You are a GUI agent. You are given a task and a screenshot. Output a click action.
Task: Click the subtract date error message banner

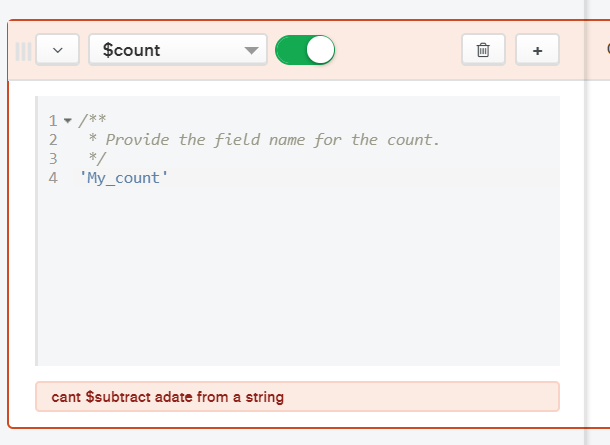[297, 397]
